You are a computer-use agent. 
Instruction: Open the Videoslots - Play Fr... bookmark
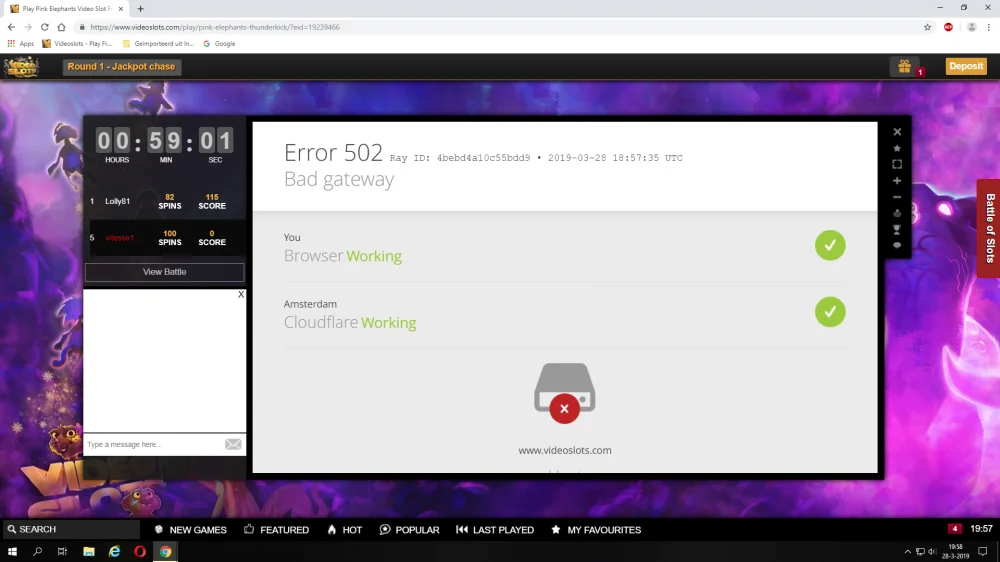(x=77, y=44)
